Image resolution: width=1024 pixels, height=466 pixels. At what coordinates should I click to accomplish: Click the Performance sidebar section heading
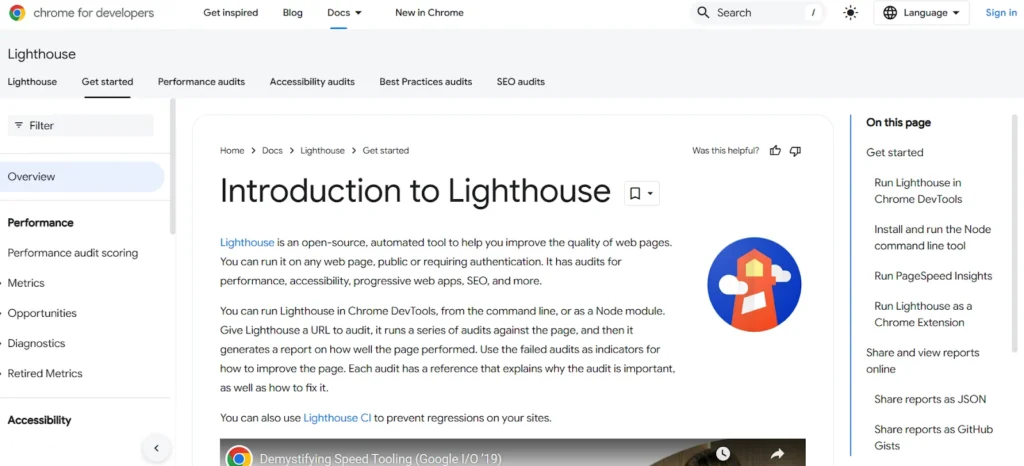[40, 223]
